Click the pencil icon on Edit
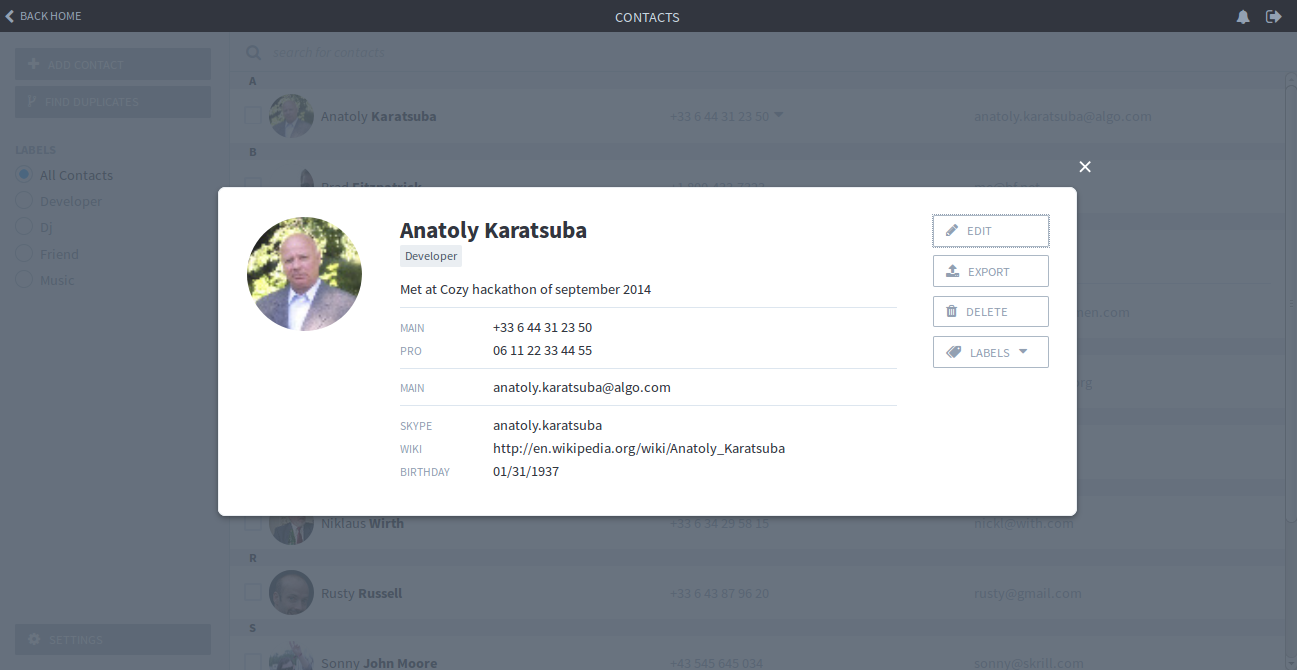 (x=952, y=231)
